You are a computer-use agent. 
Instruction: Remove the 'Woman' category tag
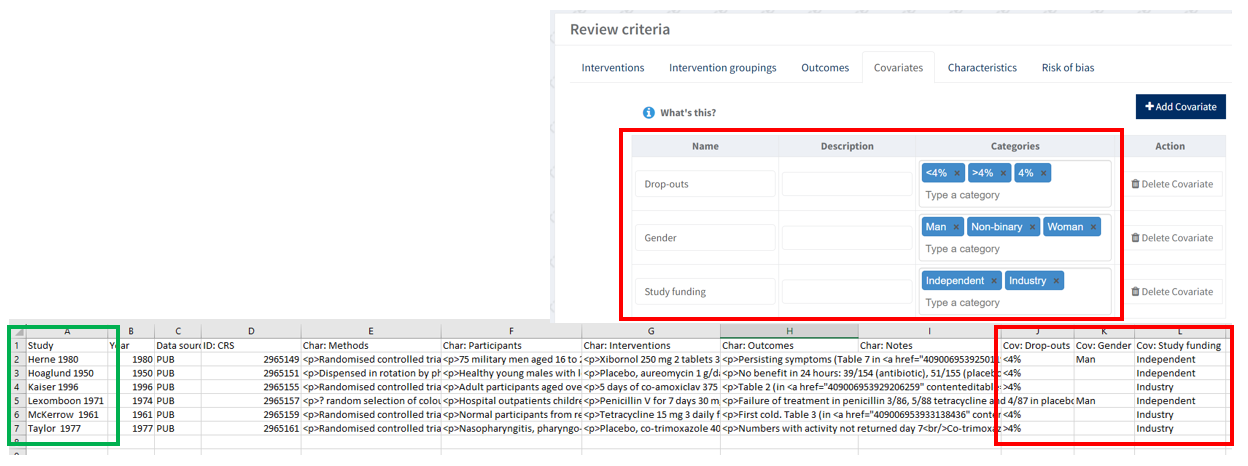(x=1093, y=227)
